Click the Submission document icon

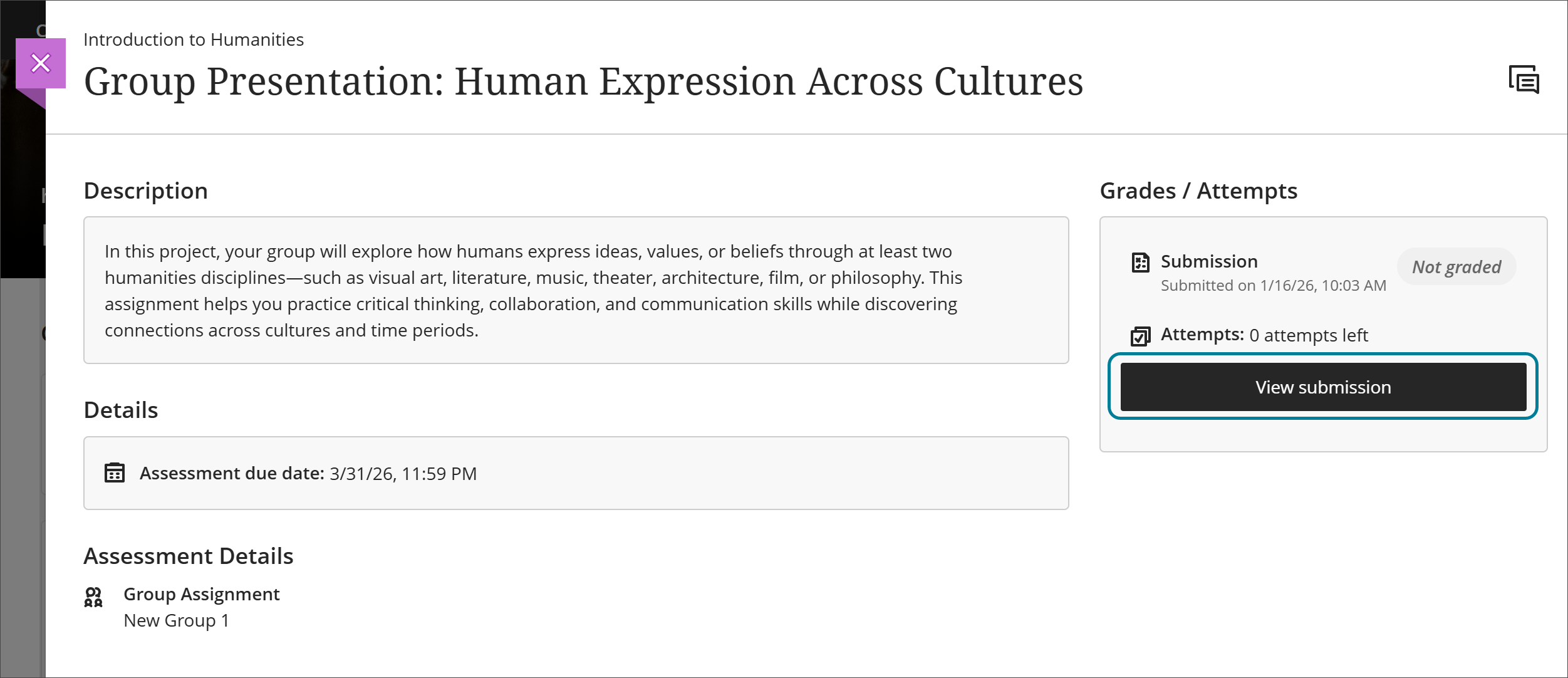click(x=1141, y=264)
